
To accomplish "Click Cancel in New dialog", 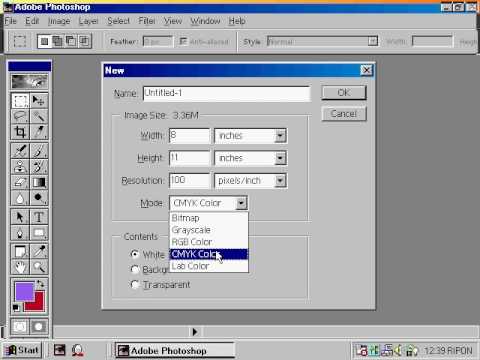I will (x=344, y=114).
